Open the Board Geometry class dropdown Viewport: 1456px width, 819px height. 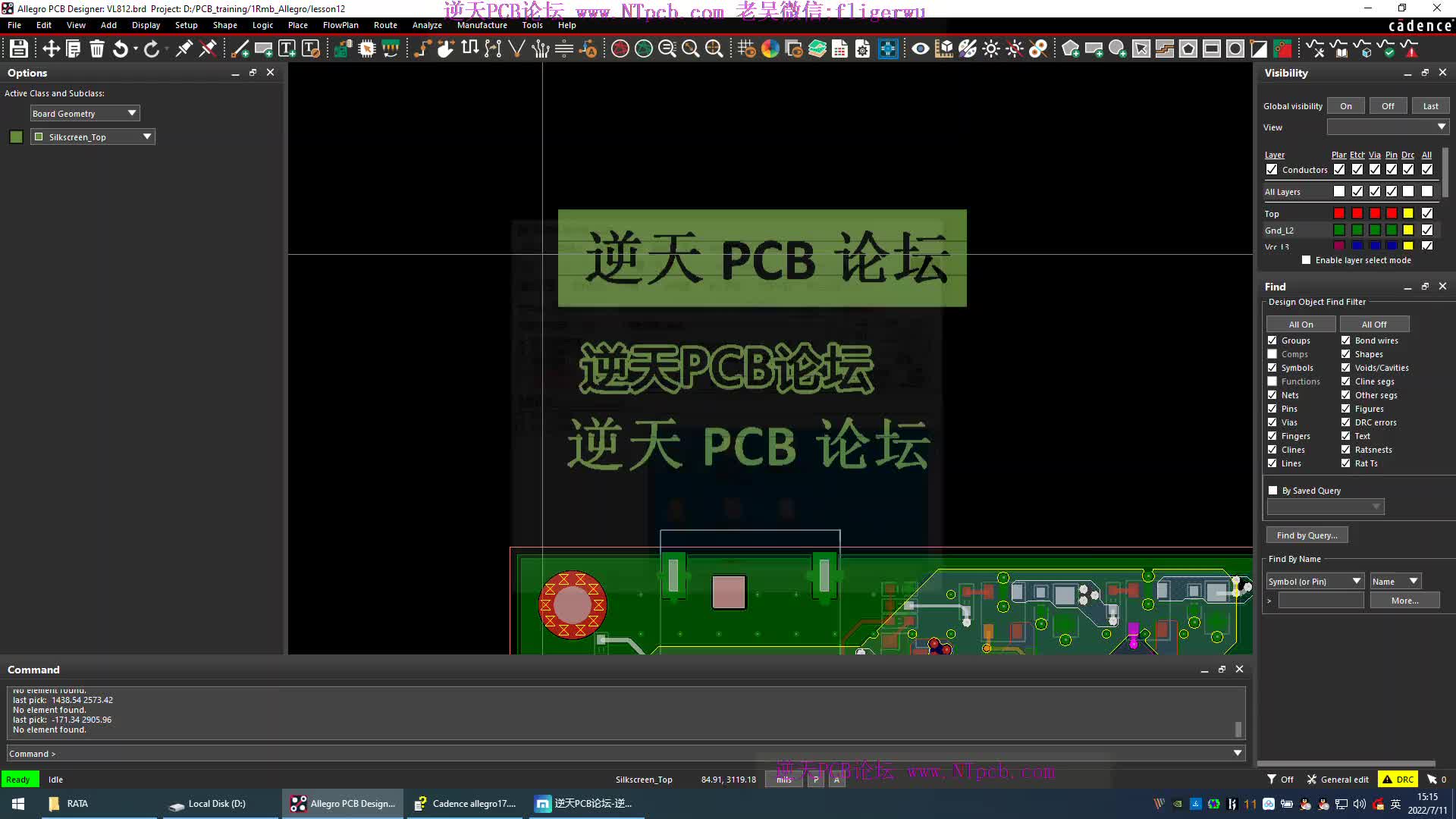pos(85,114)
